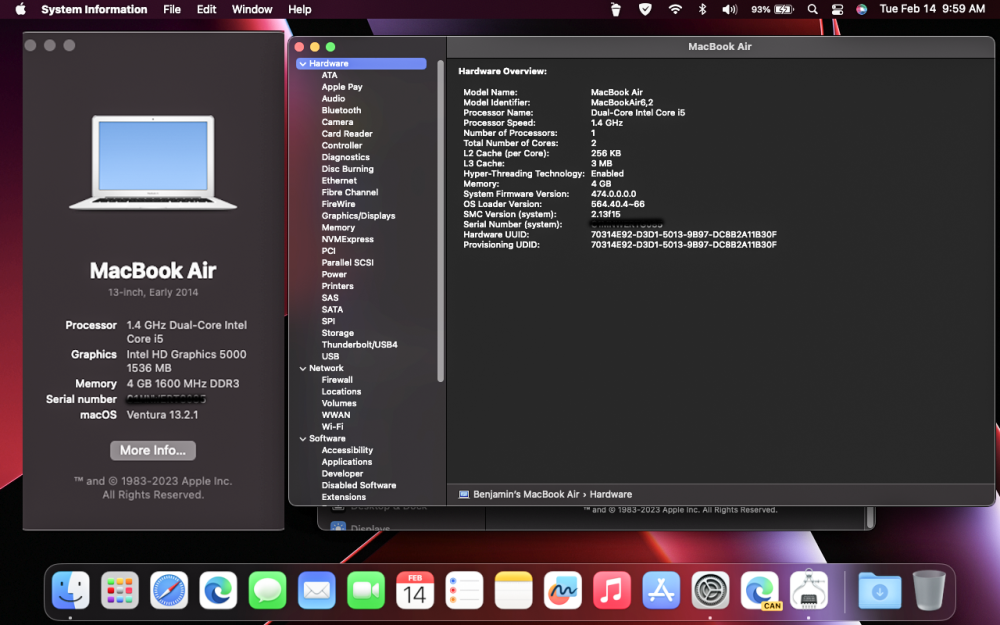Screen dimensions: 1000x625
Task: Select Extensions under Software
Action: coord(344,497)
